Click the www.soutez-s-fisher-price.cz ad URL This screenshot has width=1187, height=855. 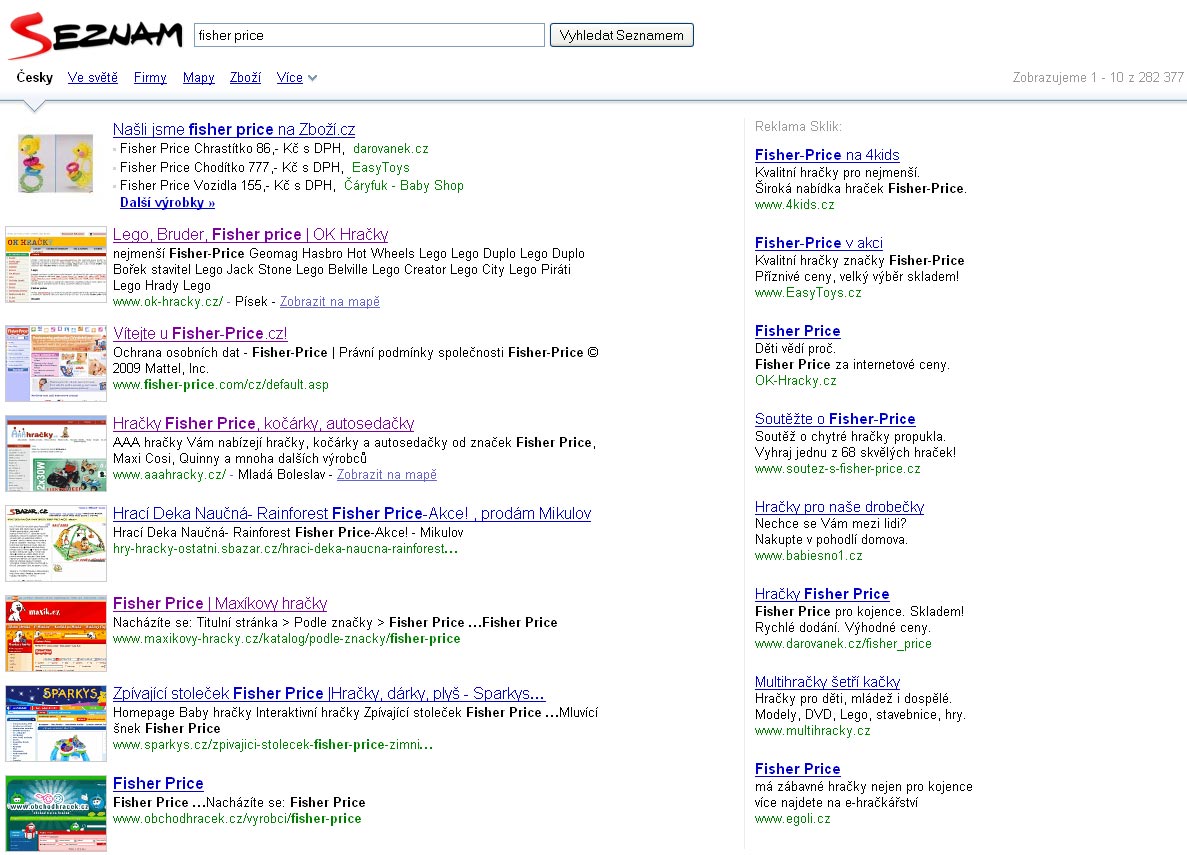pyautogui.click(x=837, y=469)
